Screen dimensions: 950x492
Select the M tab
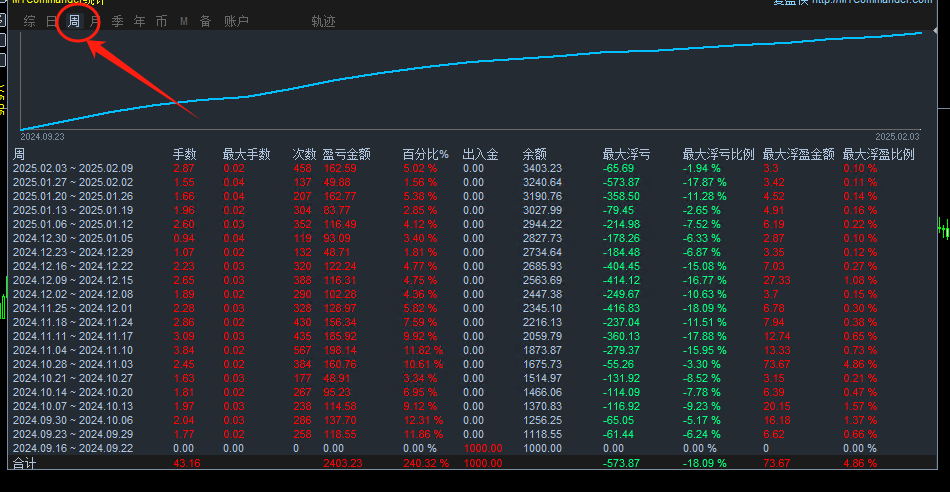(x=184, y=22)
